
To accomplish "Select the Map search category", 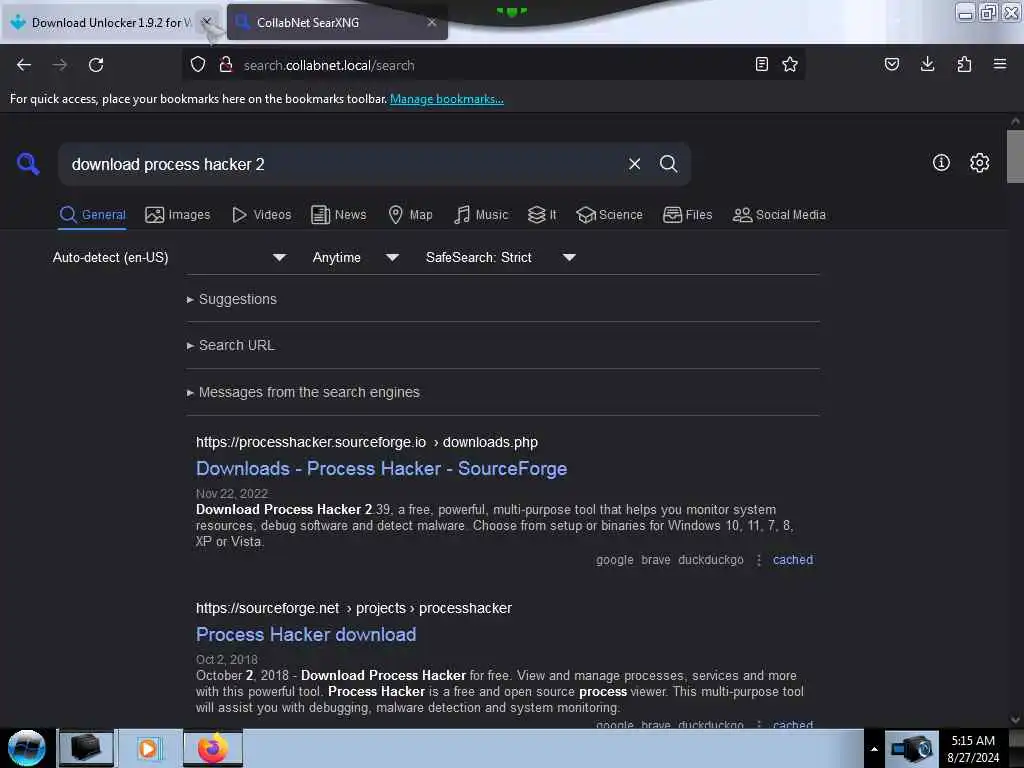I will pos(410,215).
